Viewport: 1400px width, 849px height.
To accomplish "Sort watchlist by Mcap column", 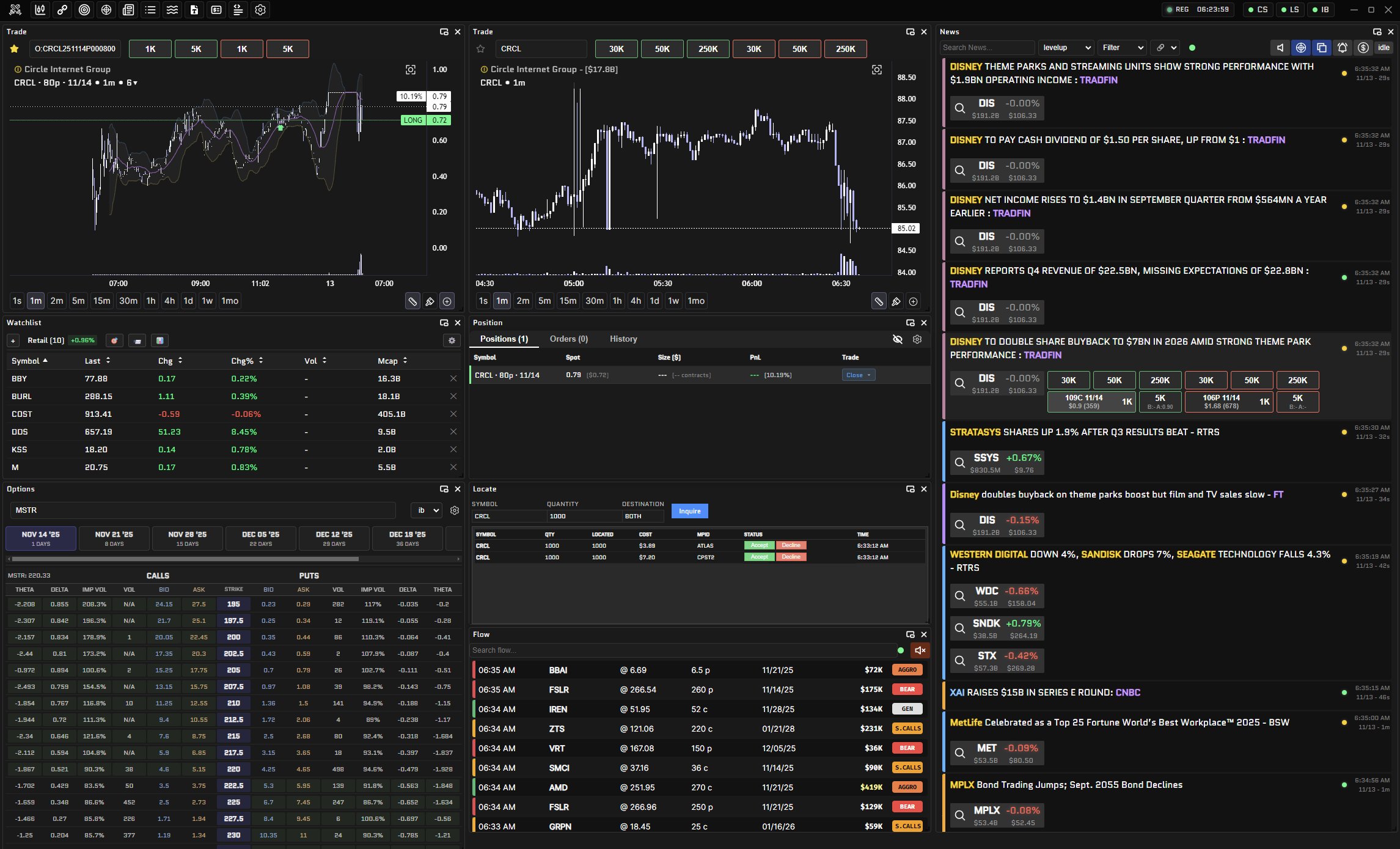I will [x=392, y=361].
